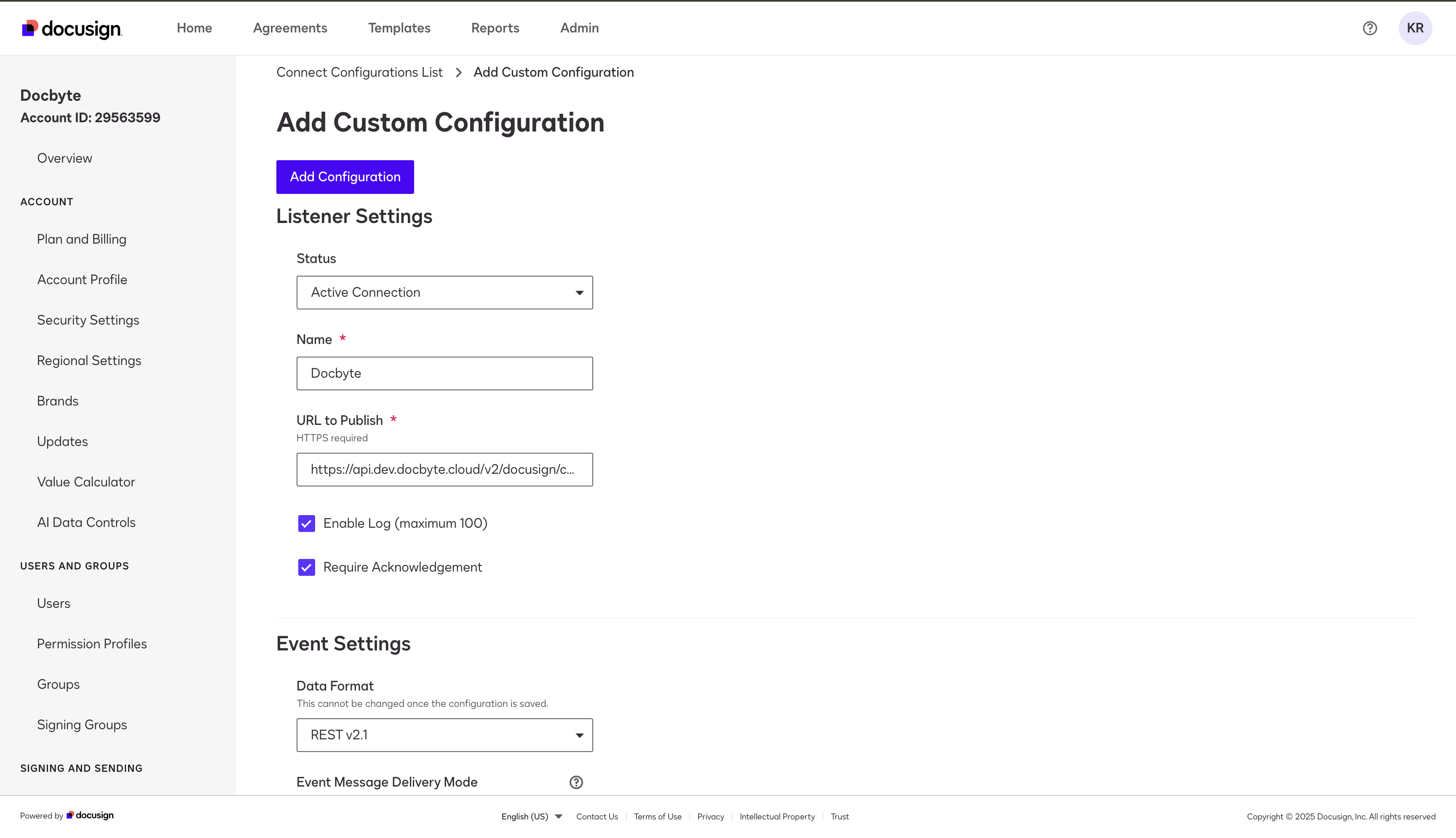Image resolution: width=1456 pixels, height=838 pixels.
Task: Expand the Data Format dropdown
Action: tap(444, 735)
